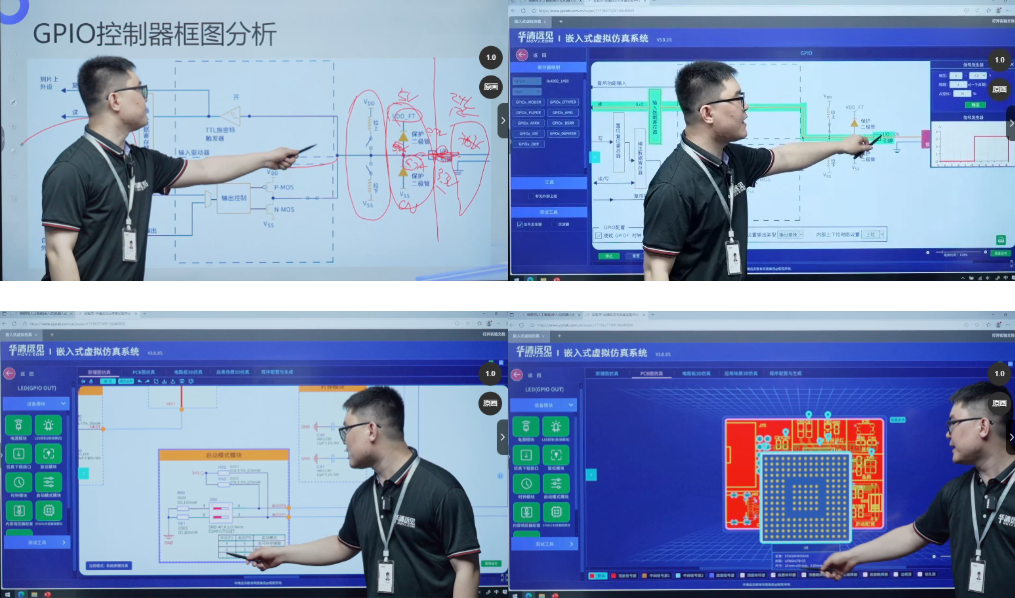Click the red 顶层 layer swatch in bottom-right frame

pos(591,575)
